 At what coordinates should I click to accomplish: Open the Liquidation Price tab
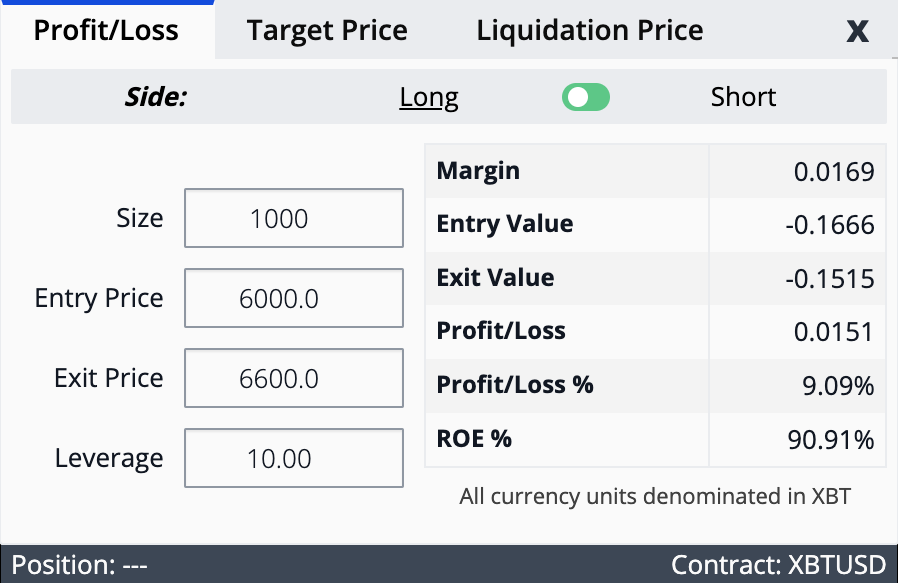(x=590, y=30)
